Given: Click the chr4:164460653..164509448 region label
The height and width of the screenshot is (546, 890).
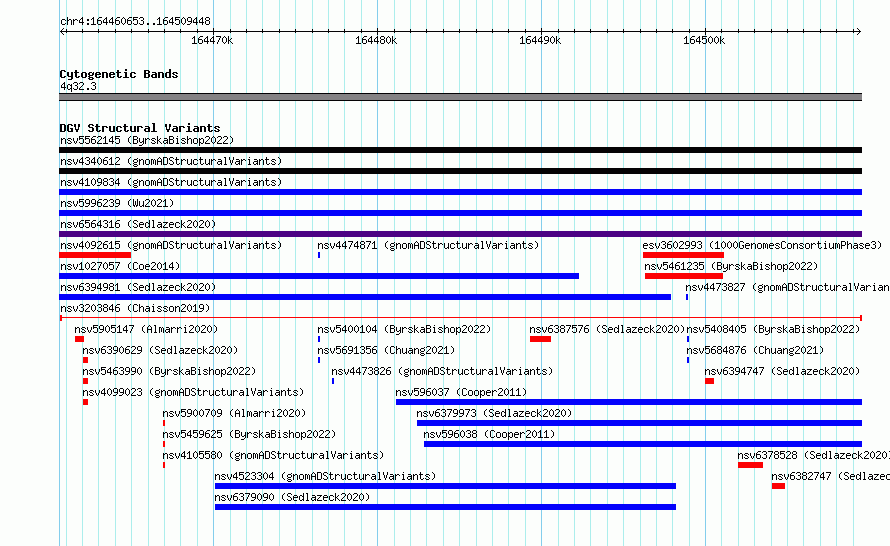Looking at the screenshot, I should click(x=135, y=21).
